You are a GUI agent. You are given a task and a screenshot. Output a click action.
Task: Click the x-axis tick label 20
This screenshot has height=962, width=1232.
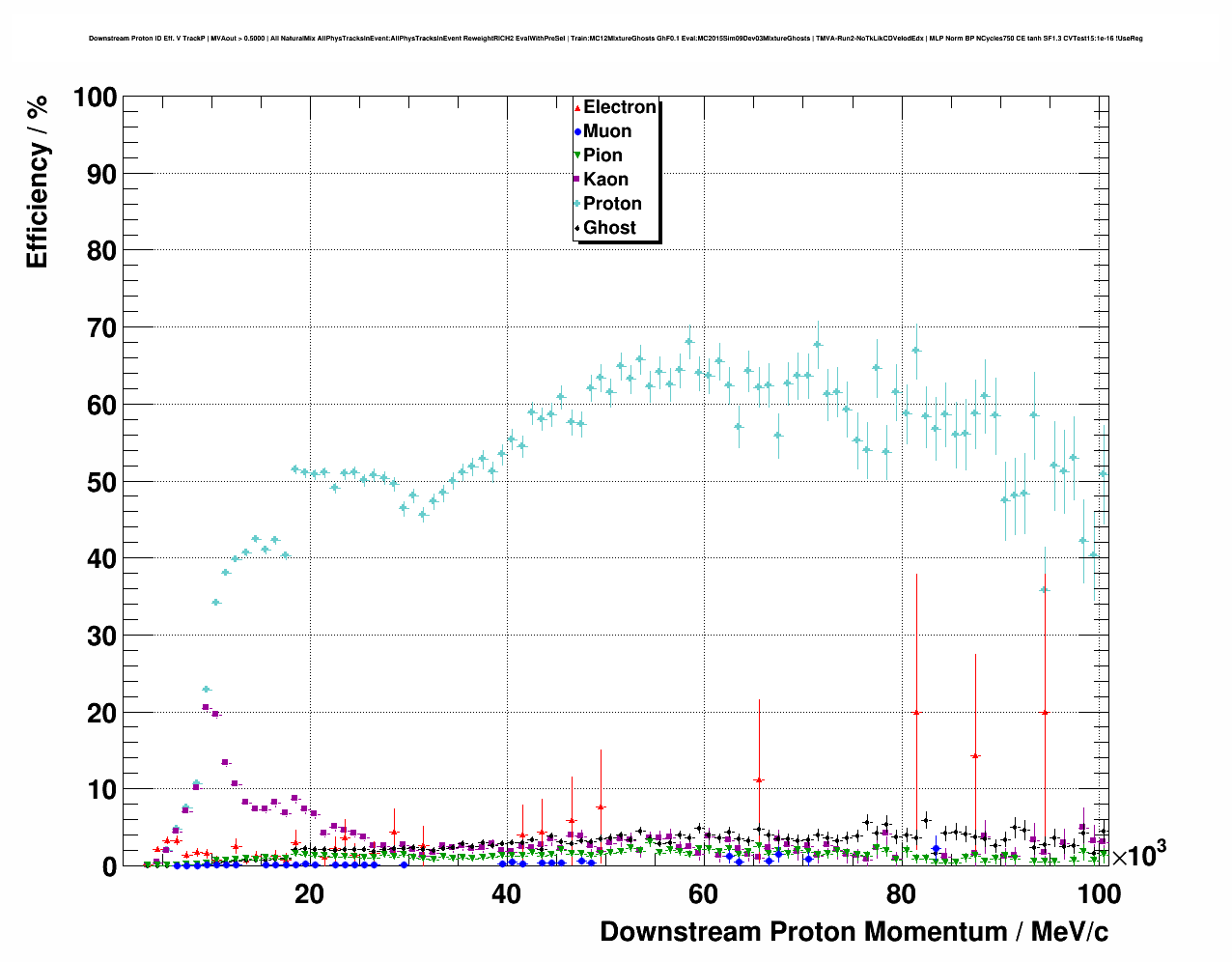(309, 894)
